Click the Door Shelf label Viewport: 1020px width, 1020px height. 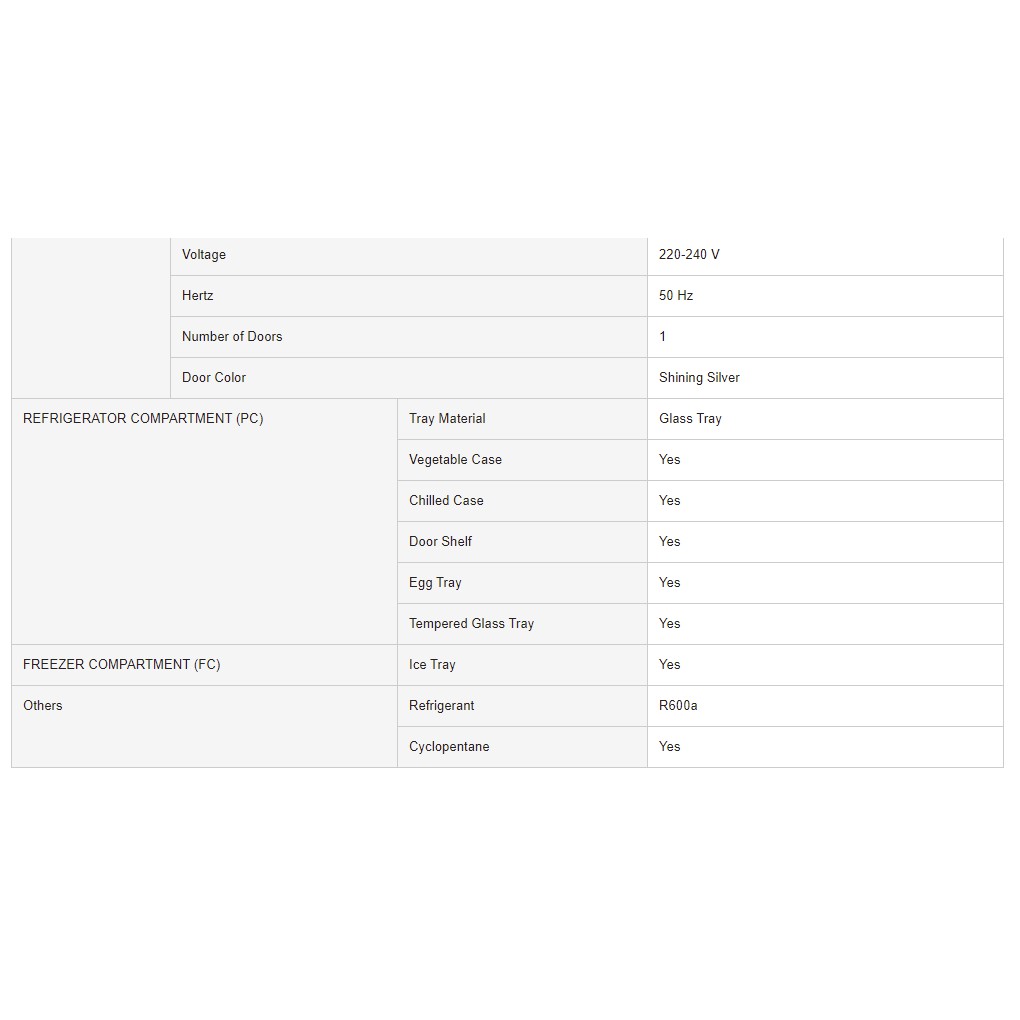click(440, 541)
